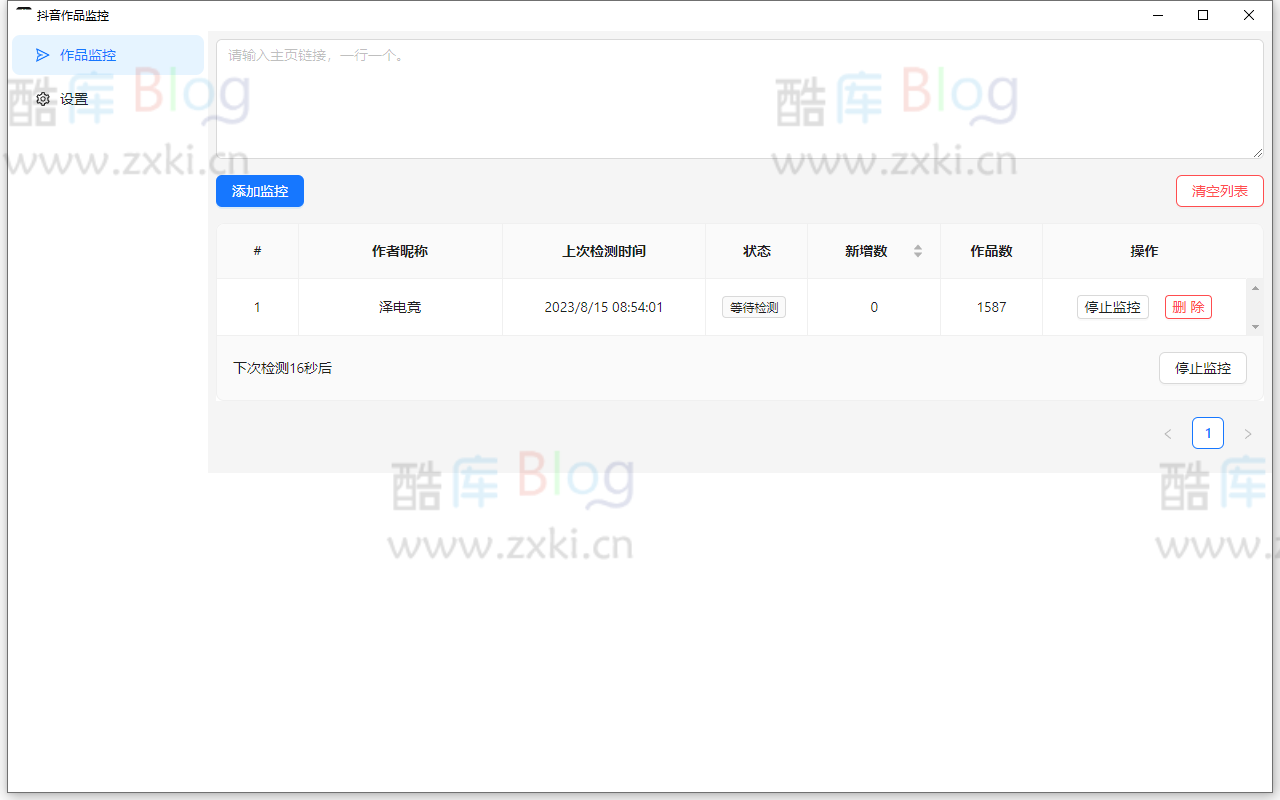Select the 泽电竞 author name cell
This screenshot has height=800, width=1280.
(x=400, y=307)
